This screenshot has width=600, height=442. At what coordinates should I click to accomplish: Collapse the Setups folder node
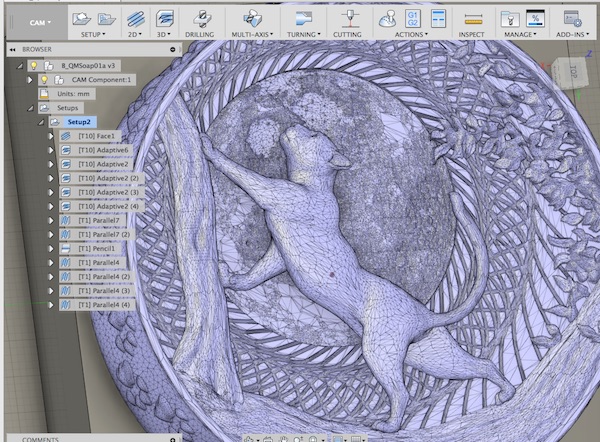[30, 108]
